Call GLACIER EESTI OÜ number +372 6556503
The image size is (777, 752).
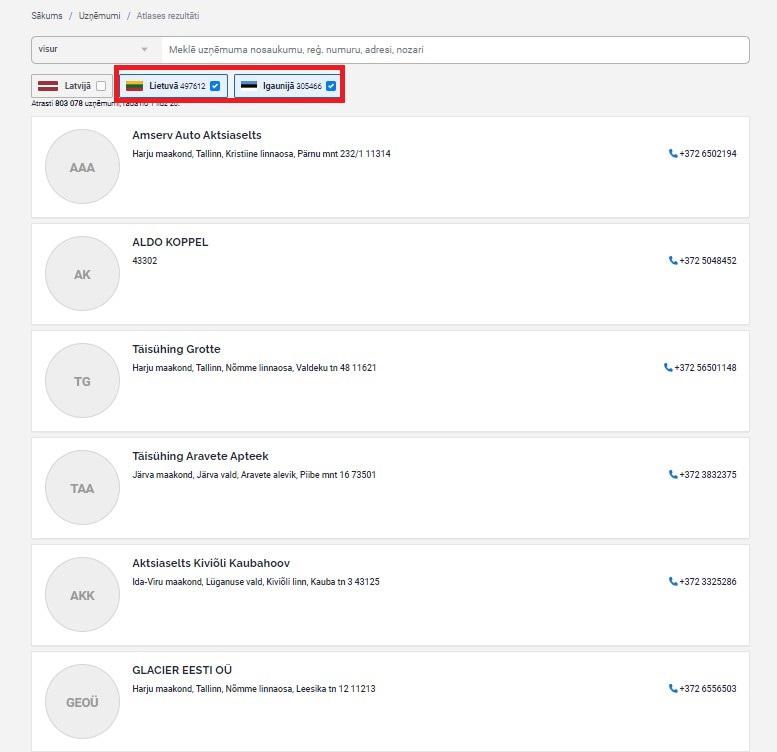coord(707,688)
